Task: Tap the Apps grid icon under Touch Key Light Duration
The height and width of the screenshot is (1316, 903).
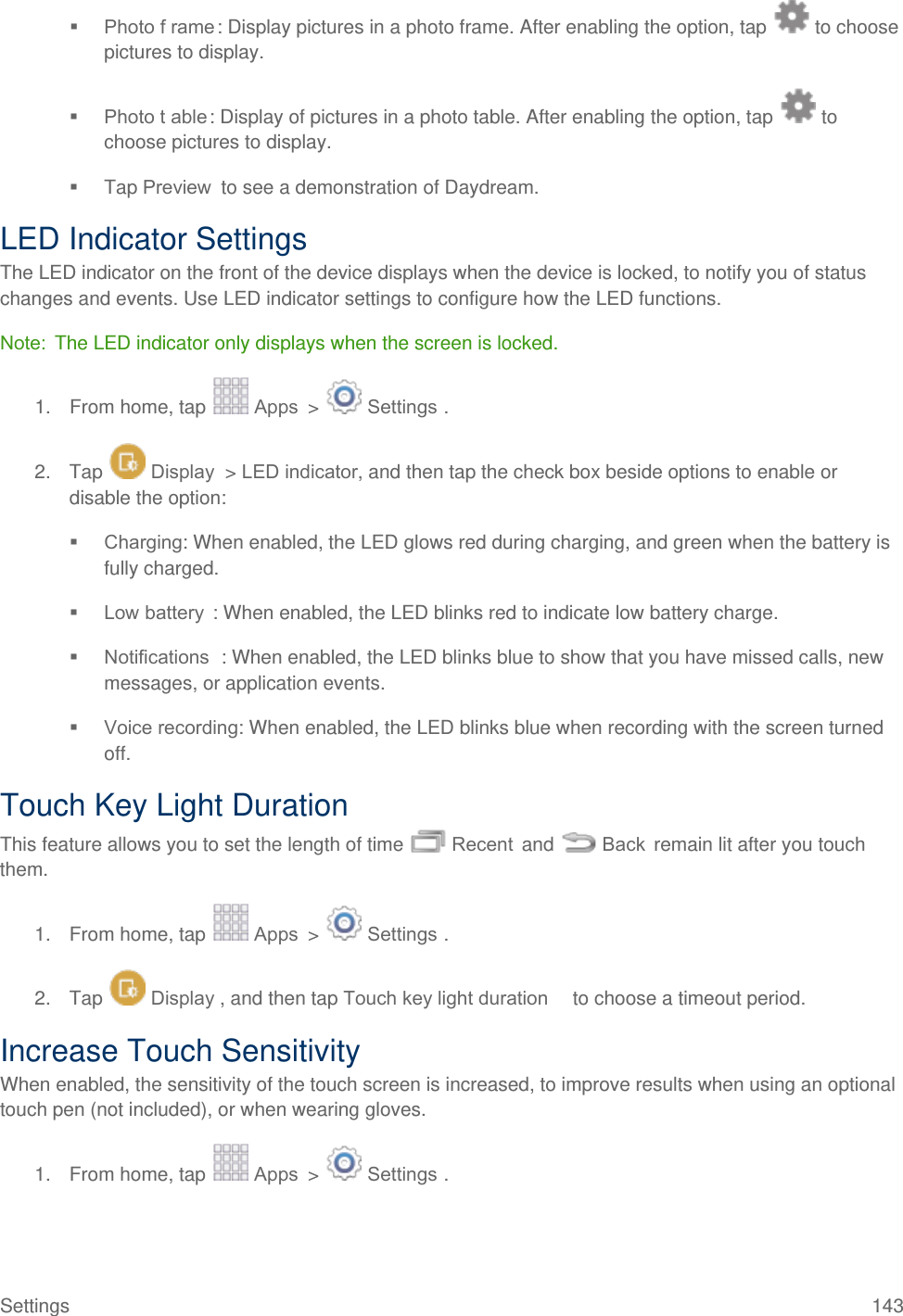Action: 231,923
